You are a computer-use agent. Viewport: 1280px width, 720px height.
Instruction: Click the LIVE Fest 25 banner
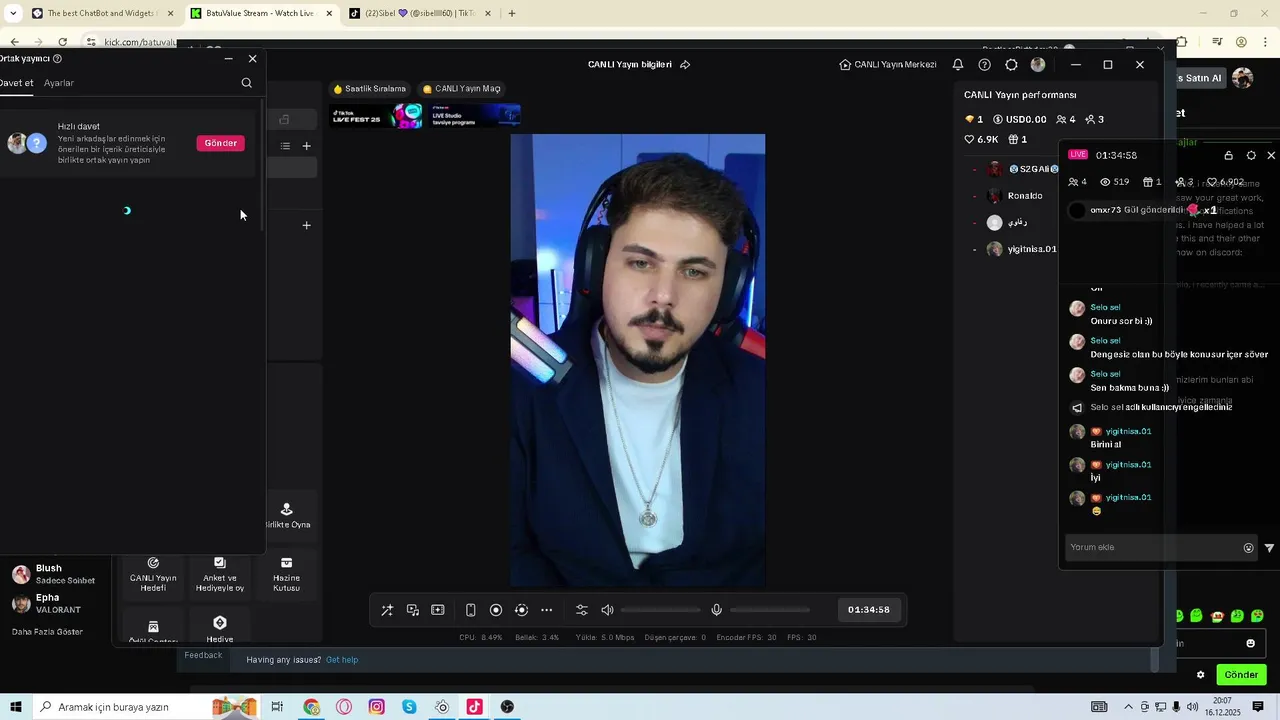[x=375, y=116]
